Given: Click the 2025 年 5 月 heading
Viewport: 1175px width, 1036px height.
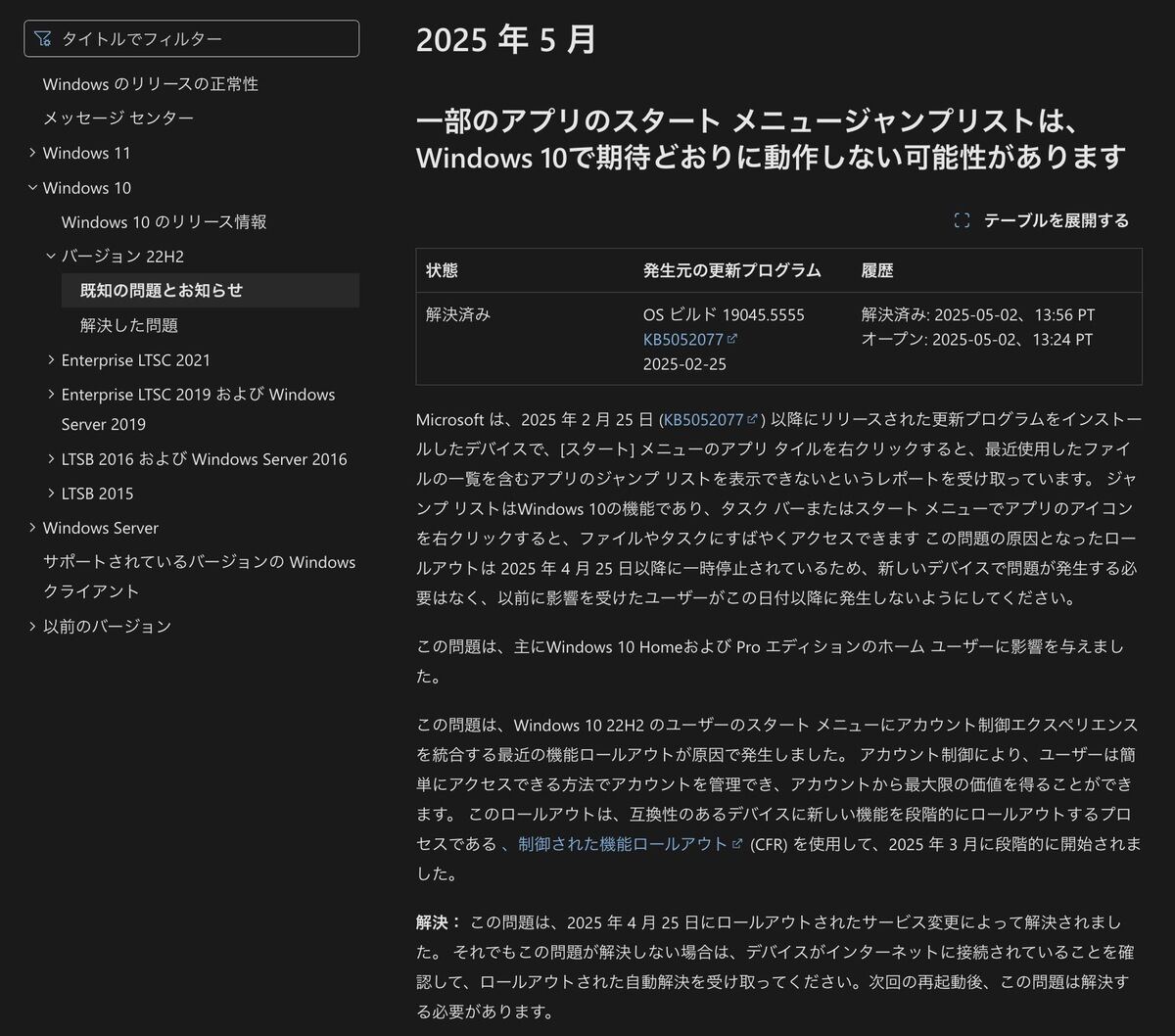Looking at the screenshot, I should pyautogui.click(x=506, y=40).
